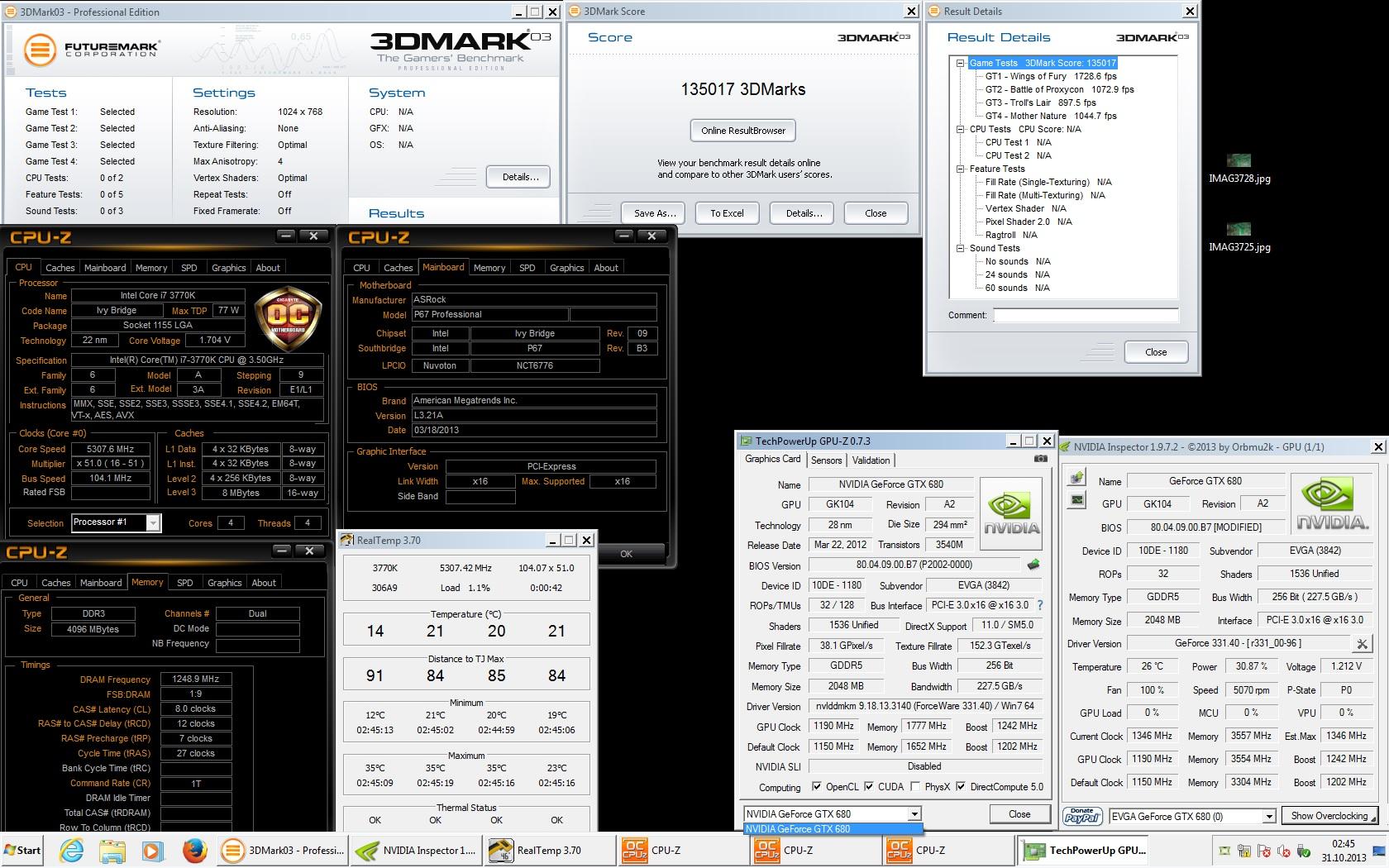This screenshot has width=1389, height=868.
Task: Click Save As... in 3DMark Score
Action: (x=654, y=213)
